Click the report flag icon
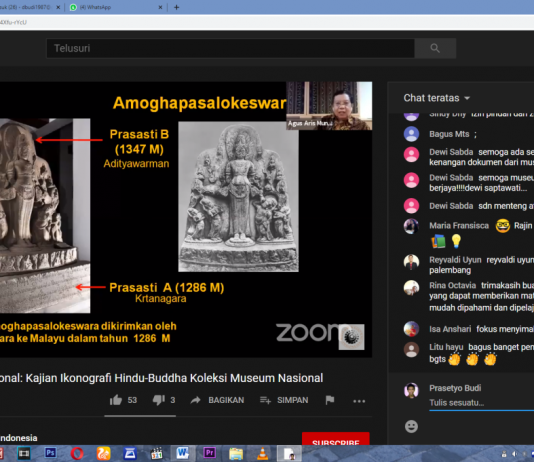 [x=330, y=400]
